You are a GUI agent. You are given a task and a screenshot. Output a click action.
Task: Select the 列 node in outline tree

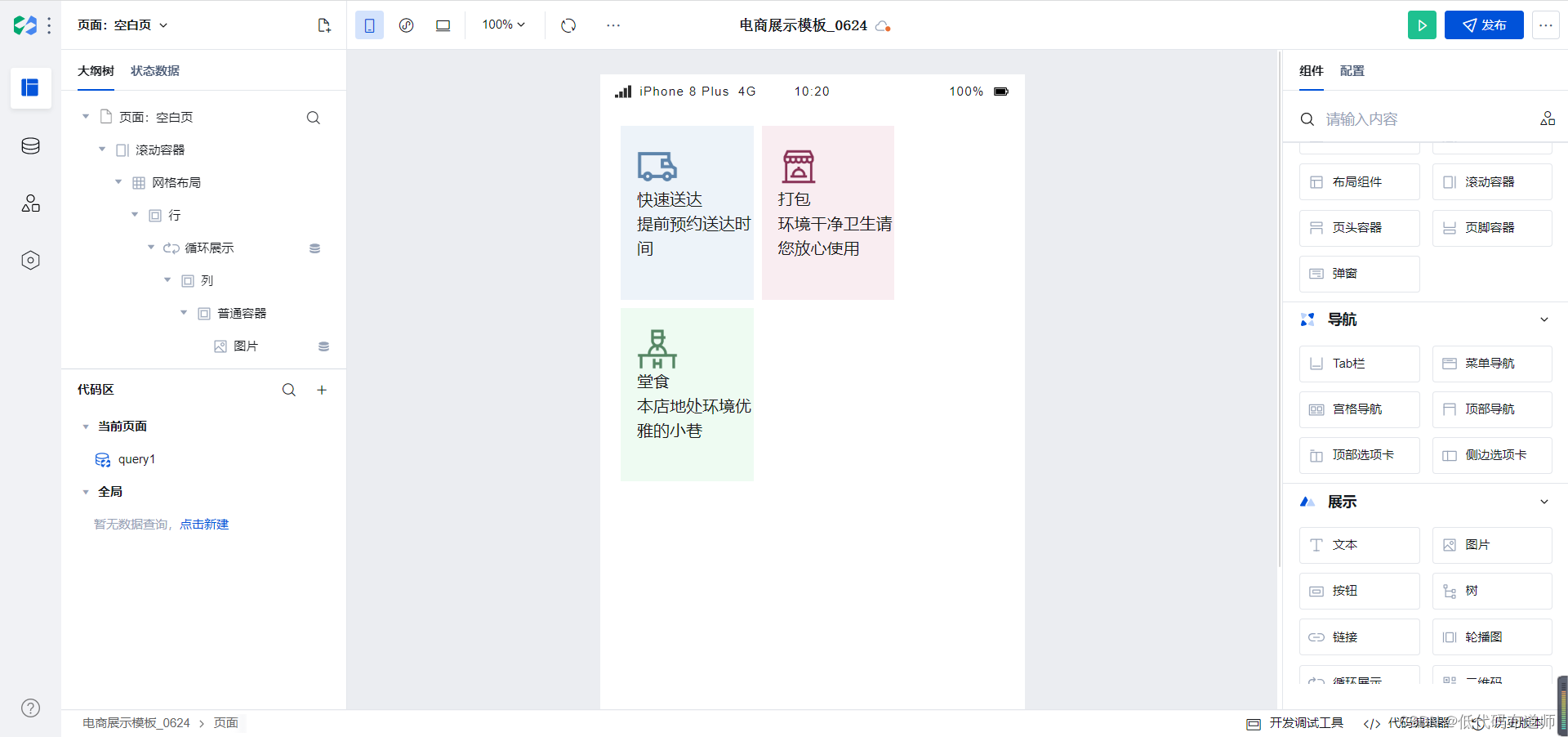207,280
